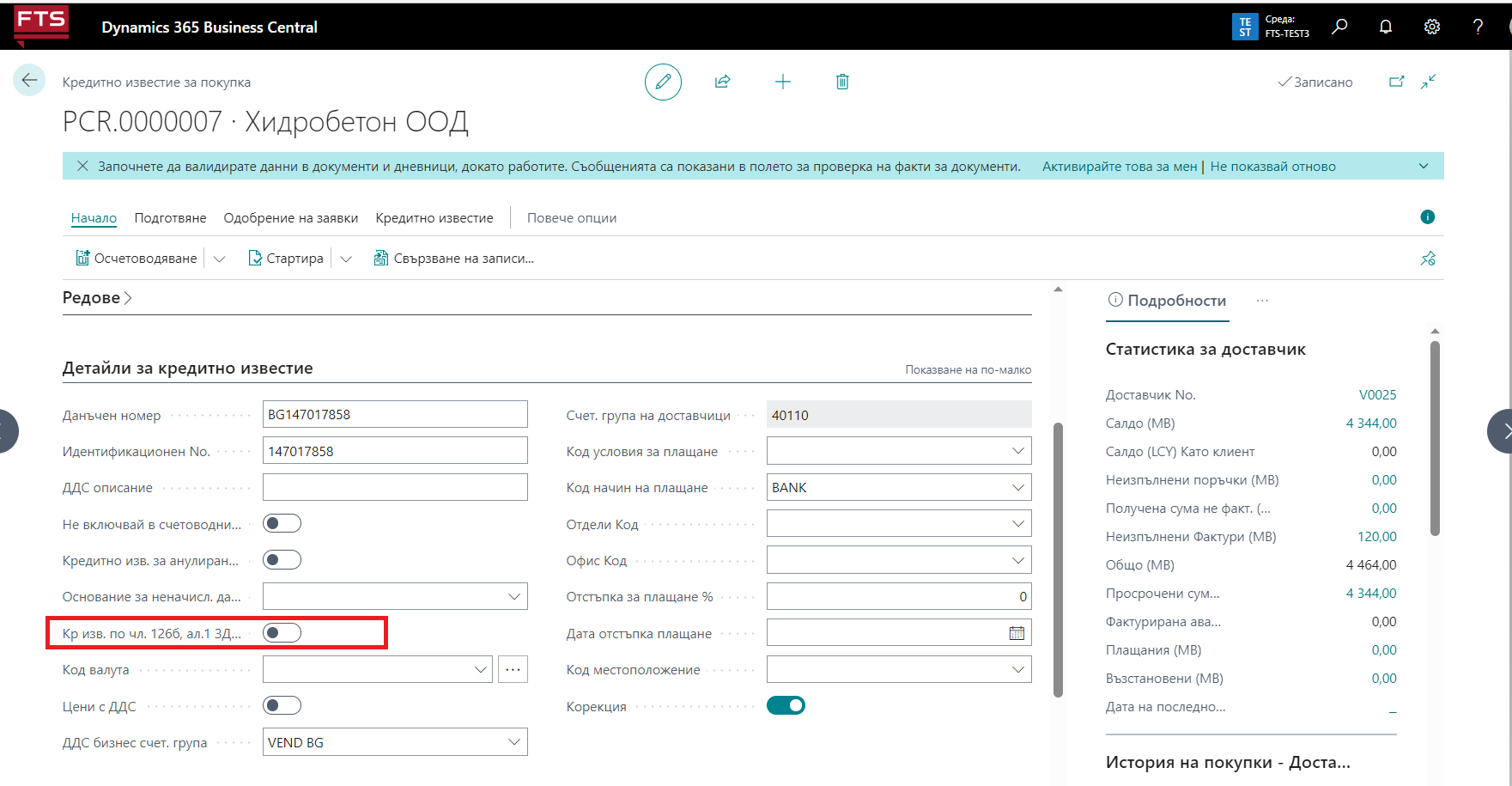Image resolution: width=1512 pixels, height=786 pixels.
Task: Open the Код валута dropdown
Action: pyautogui.click(x=481, y=669)
